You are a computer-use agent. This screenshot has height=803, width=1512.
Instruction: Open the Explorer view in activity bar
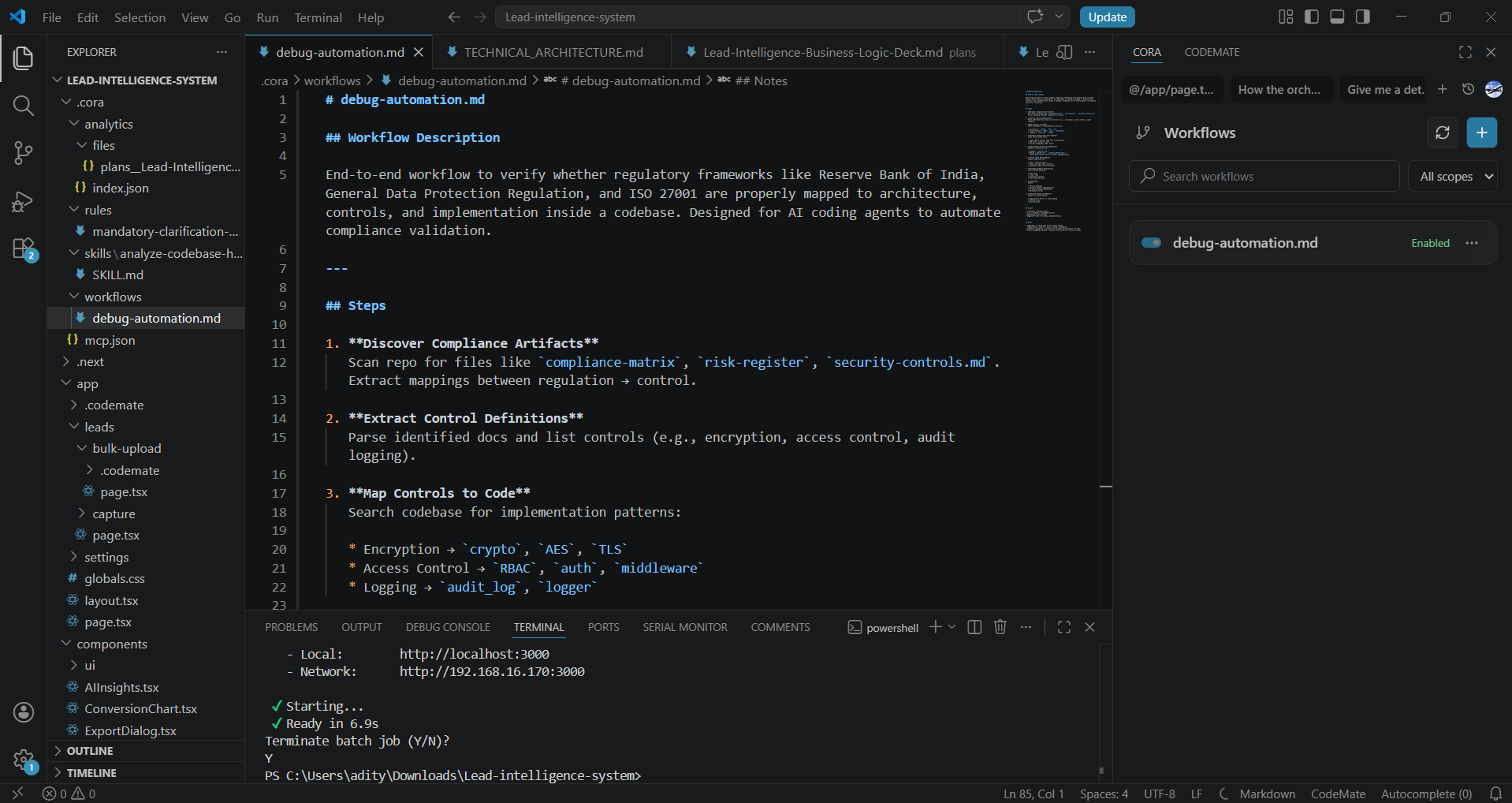[24, 58]
